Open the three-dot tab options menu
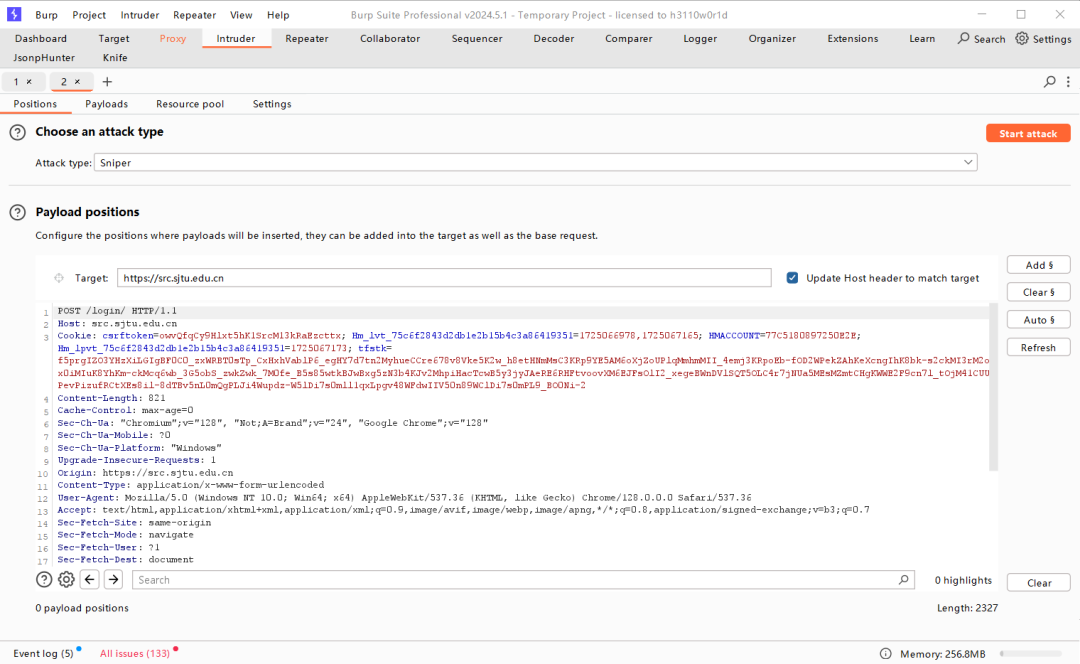The height and width of the screenshot is (664, 1080). 1068,81
